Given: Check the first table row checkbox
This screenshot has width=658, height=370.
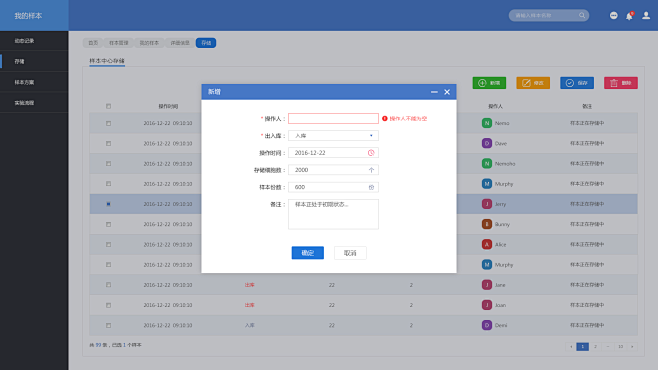Looking at the screenshot, I should tap(108, 123).
